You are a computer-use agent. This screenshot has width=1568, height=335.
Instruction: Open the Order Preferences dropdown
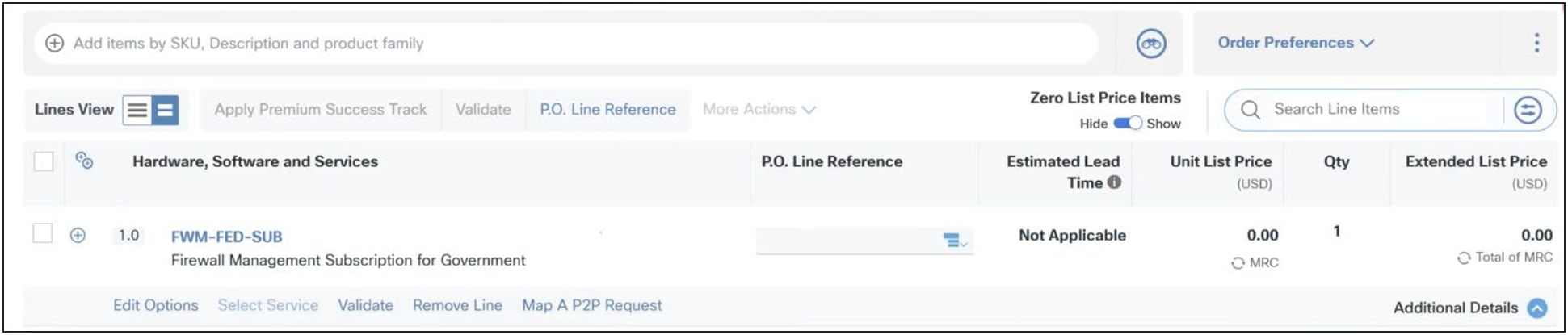click(1295, 43)
